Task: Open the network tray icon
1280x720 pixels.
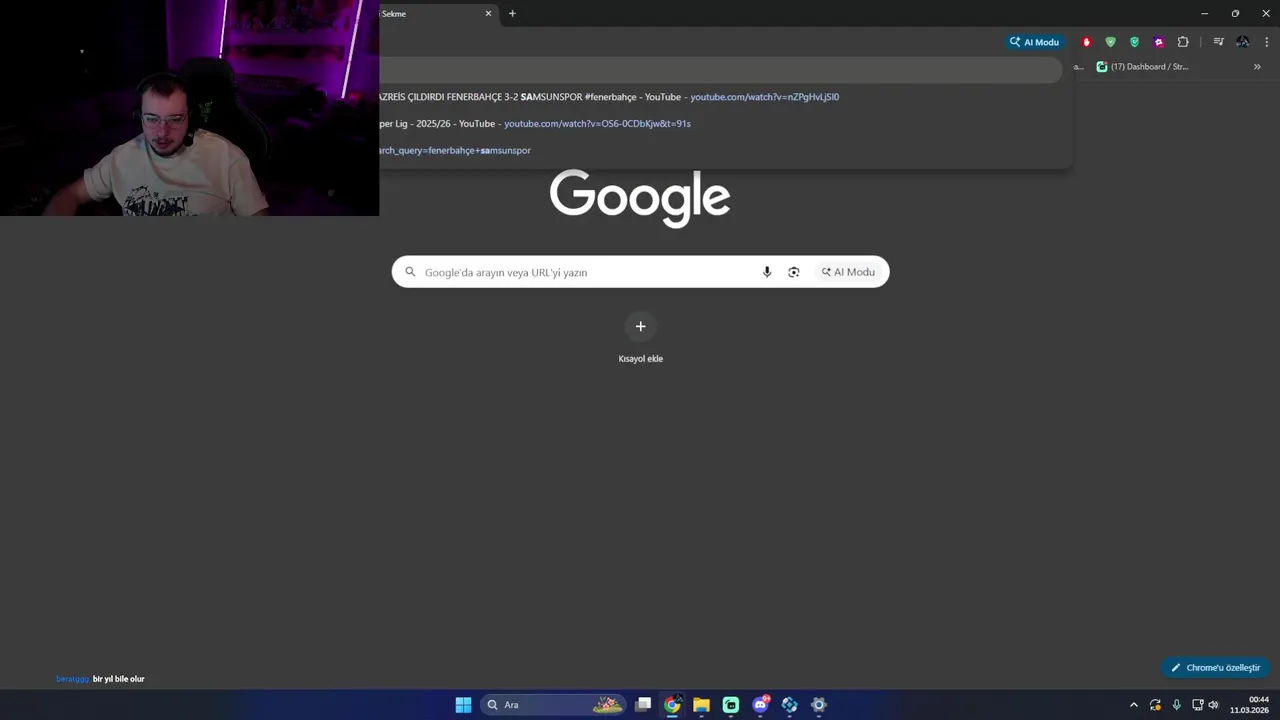Action: click(1197, 705)
